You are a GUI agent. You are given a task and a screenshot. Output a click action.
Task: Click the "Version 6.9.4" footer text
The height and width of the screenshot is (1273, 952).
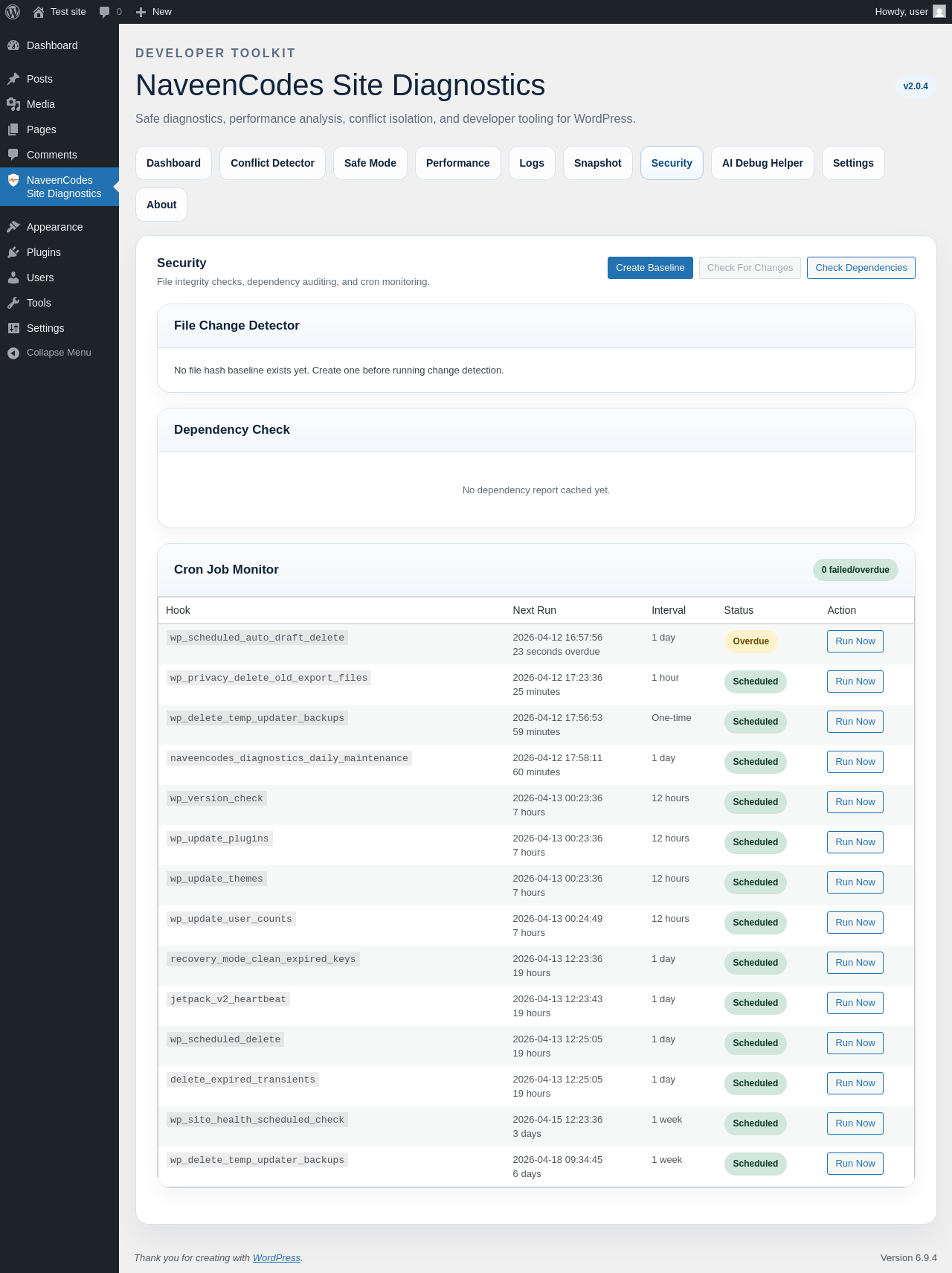tap(909, 1258)
